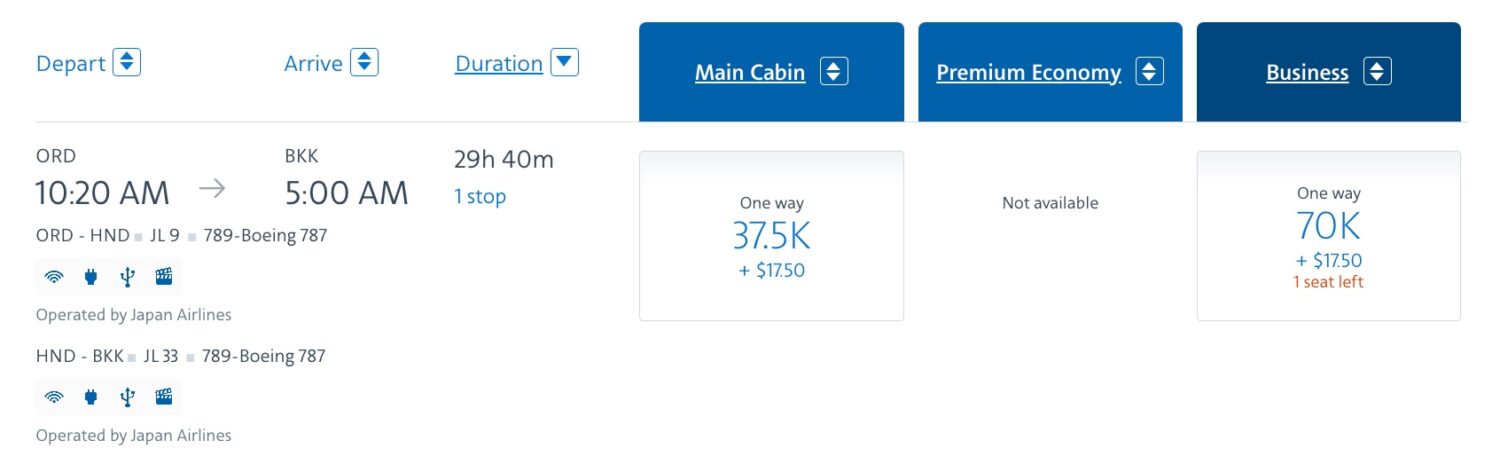Select the Main Cabin column header
The width and height of the screenshot is (1500, 456).
pos(750,73)
